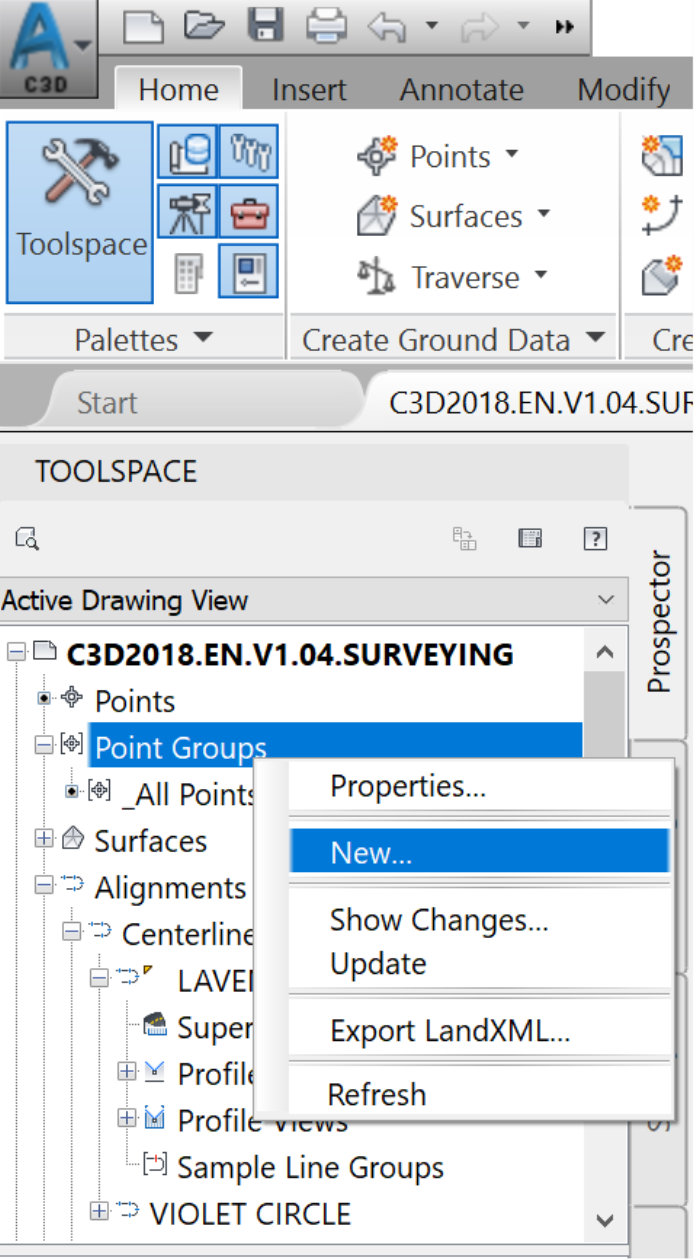The height and width of the screenshot is (1259, 694).
Task: Click the Plot printer icon
Action: [325, 26]
